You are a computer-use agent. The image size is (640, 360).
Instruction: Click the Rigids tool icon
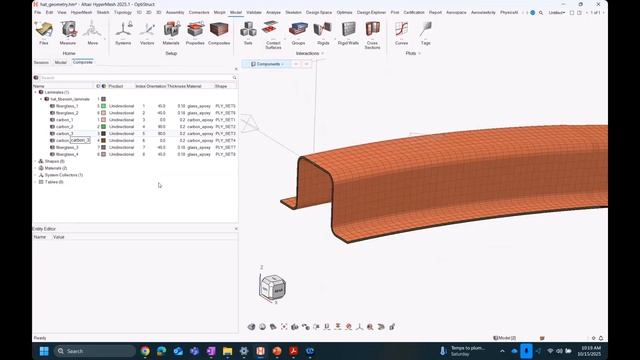pos(323,33)
